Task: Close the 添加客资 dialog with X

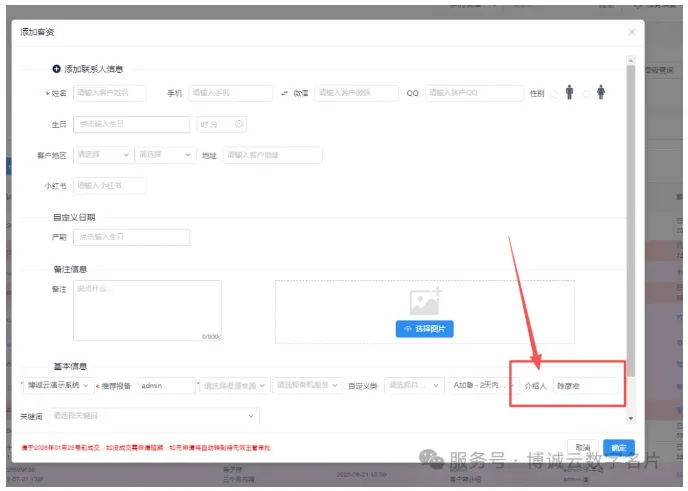Action: (632, 32)
